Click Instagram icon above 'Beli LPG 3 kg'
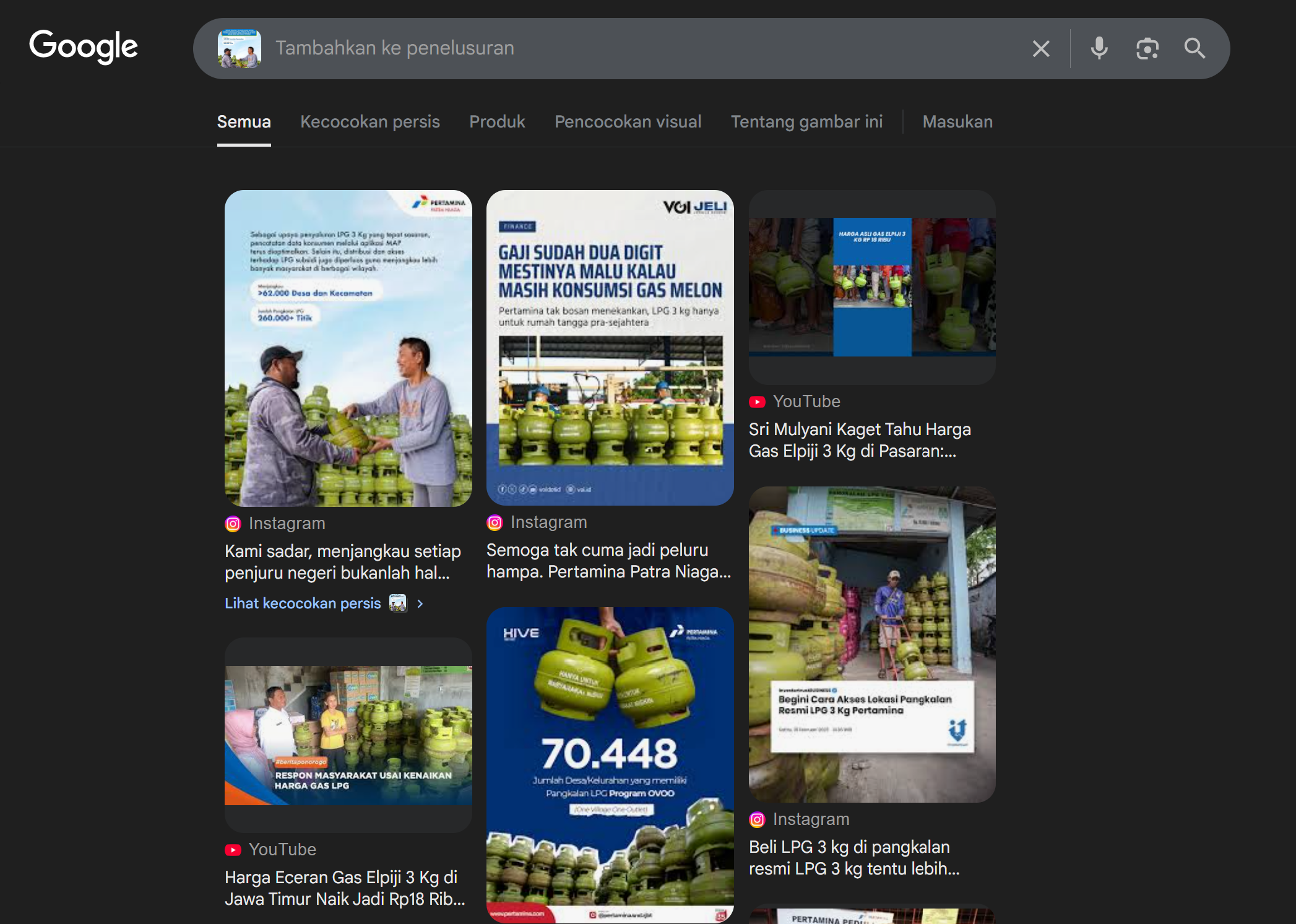Screen dimensions: 1296x924 pos(757,819)
